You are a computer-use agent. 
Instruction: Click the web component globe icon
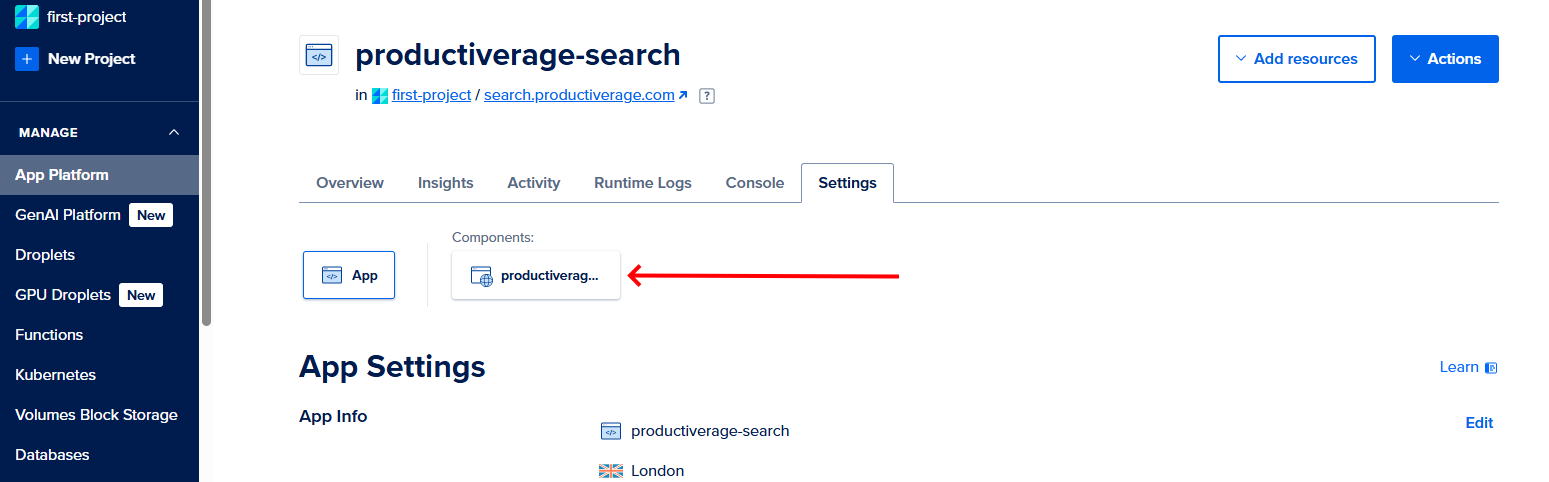tap(482, 276)
